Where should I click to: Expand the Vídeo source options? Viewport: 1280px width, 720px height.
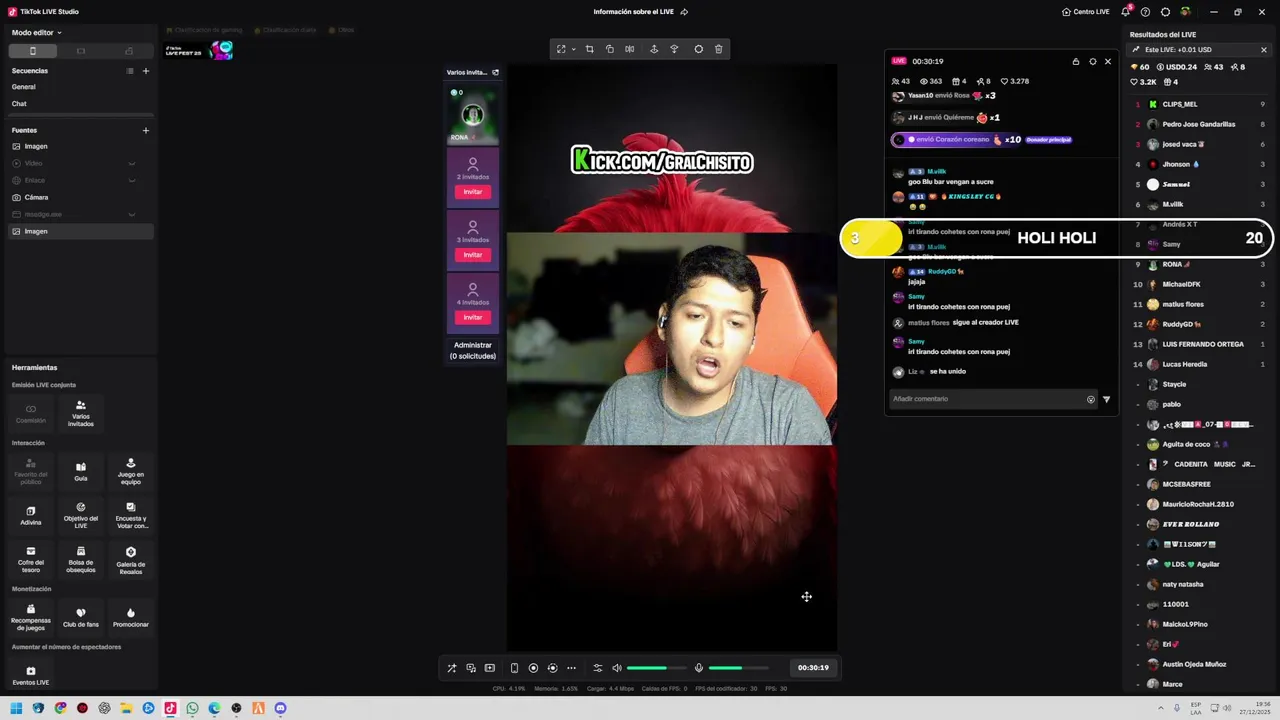point(132,163)
